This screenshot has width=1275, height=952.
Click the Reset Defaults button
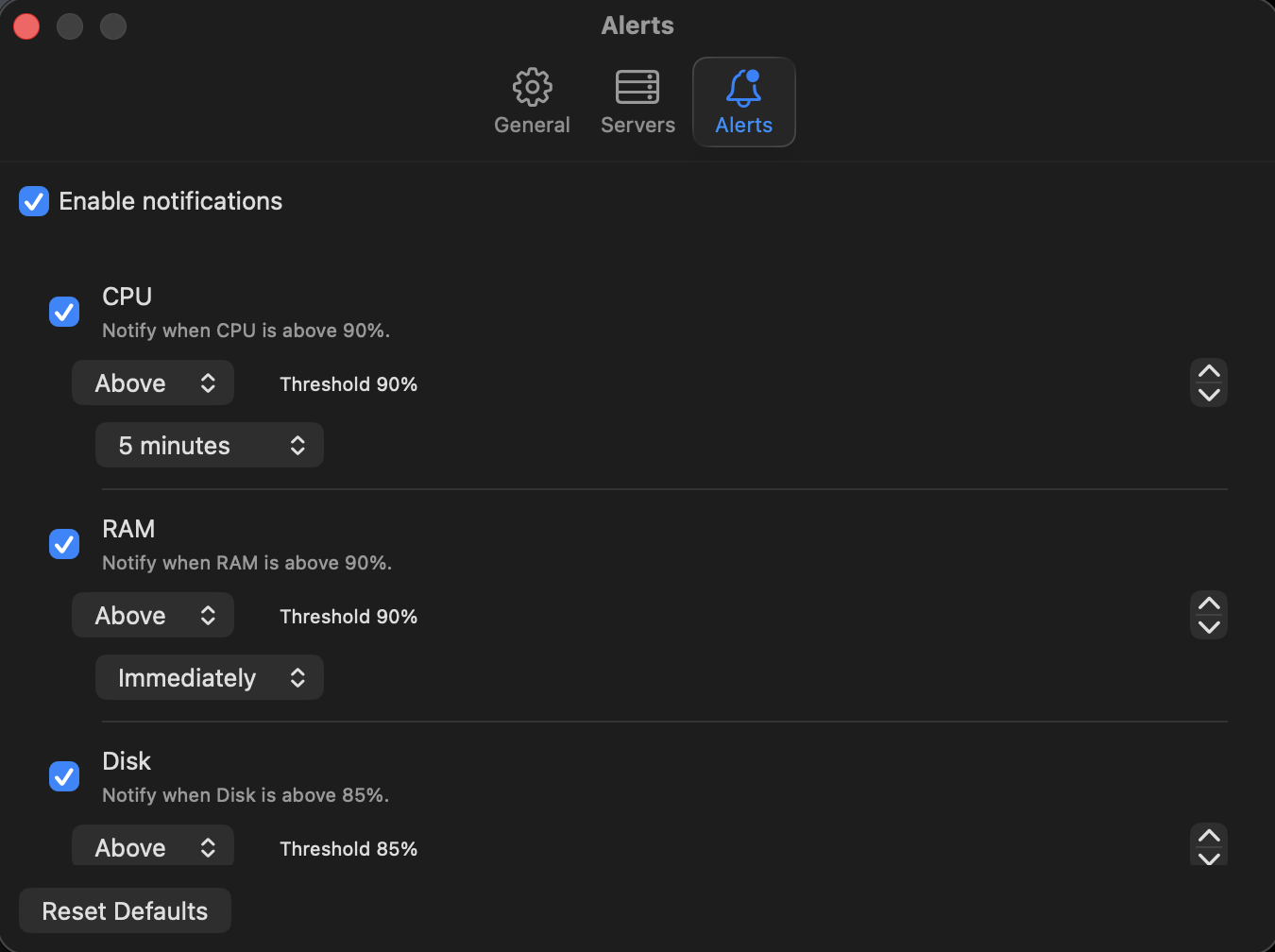[125, 910]
